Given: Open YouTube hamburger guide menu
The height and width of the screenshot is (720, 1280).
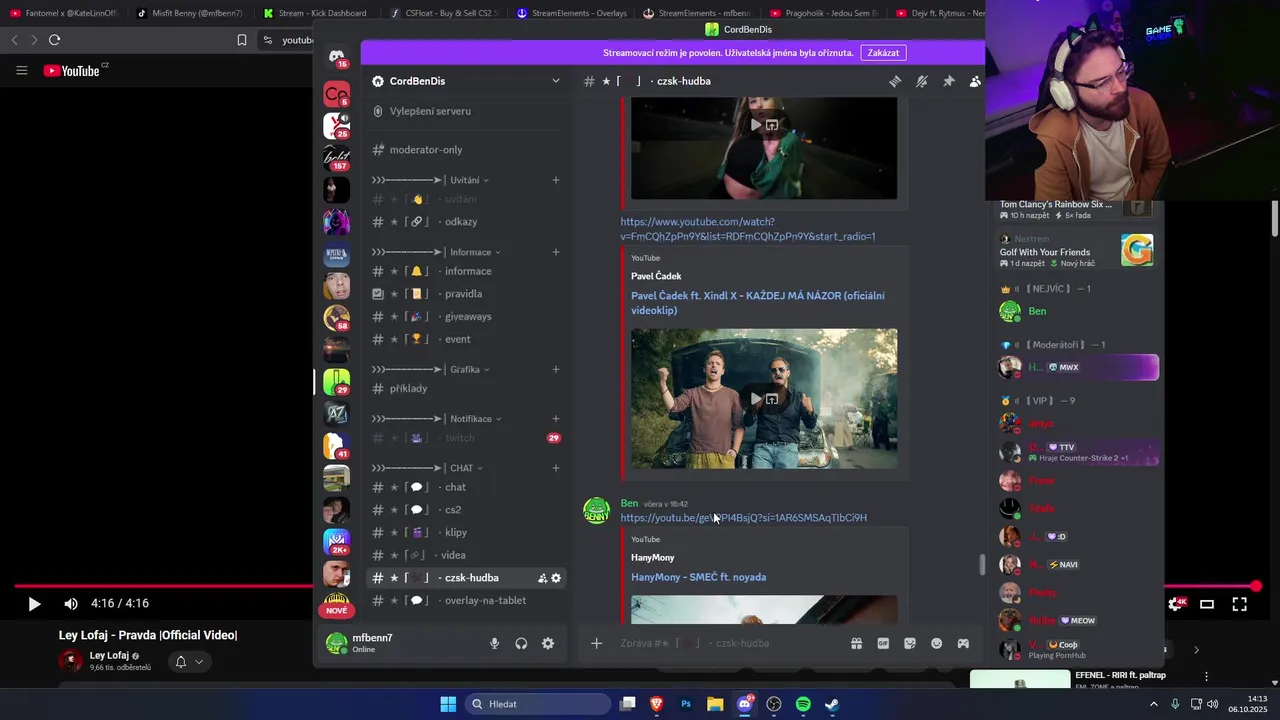Looking at the screenshot, I should (21, 70).
